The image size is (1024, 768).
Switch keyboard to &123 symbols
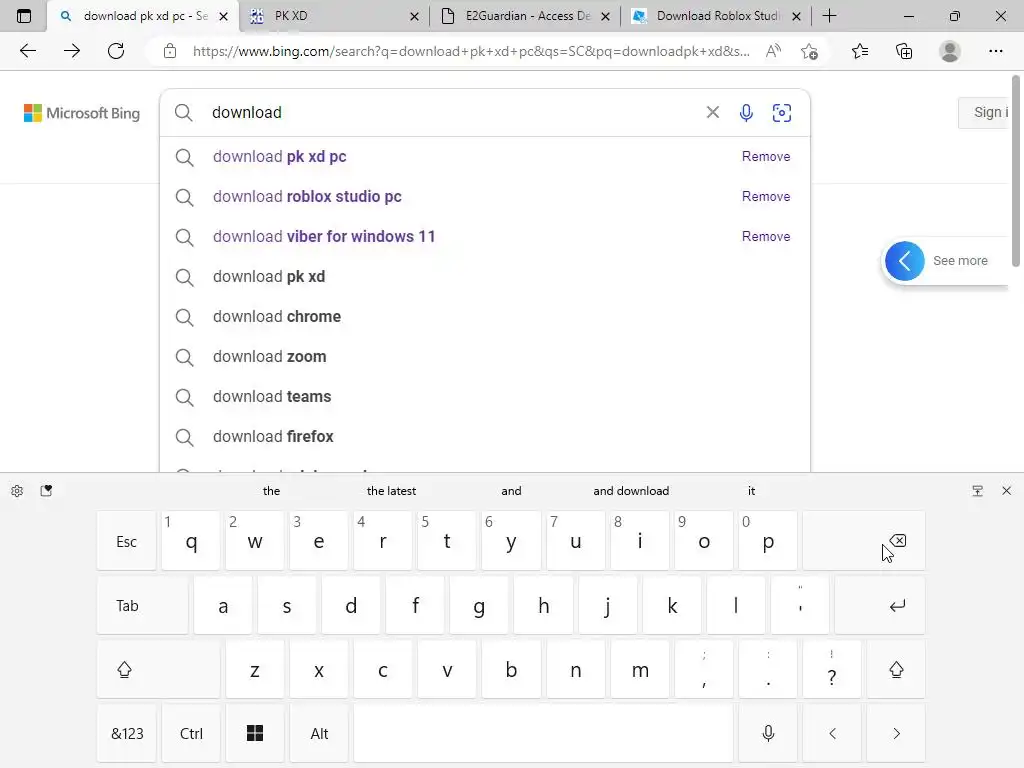127,733
